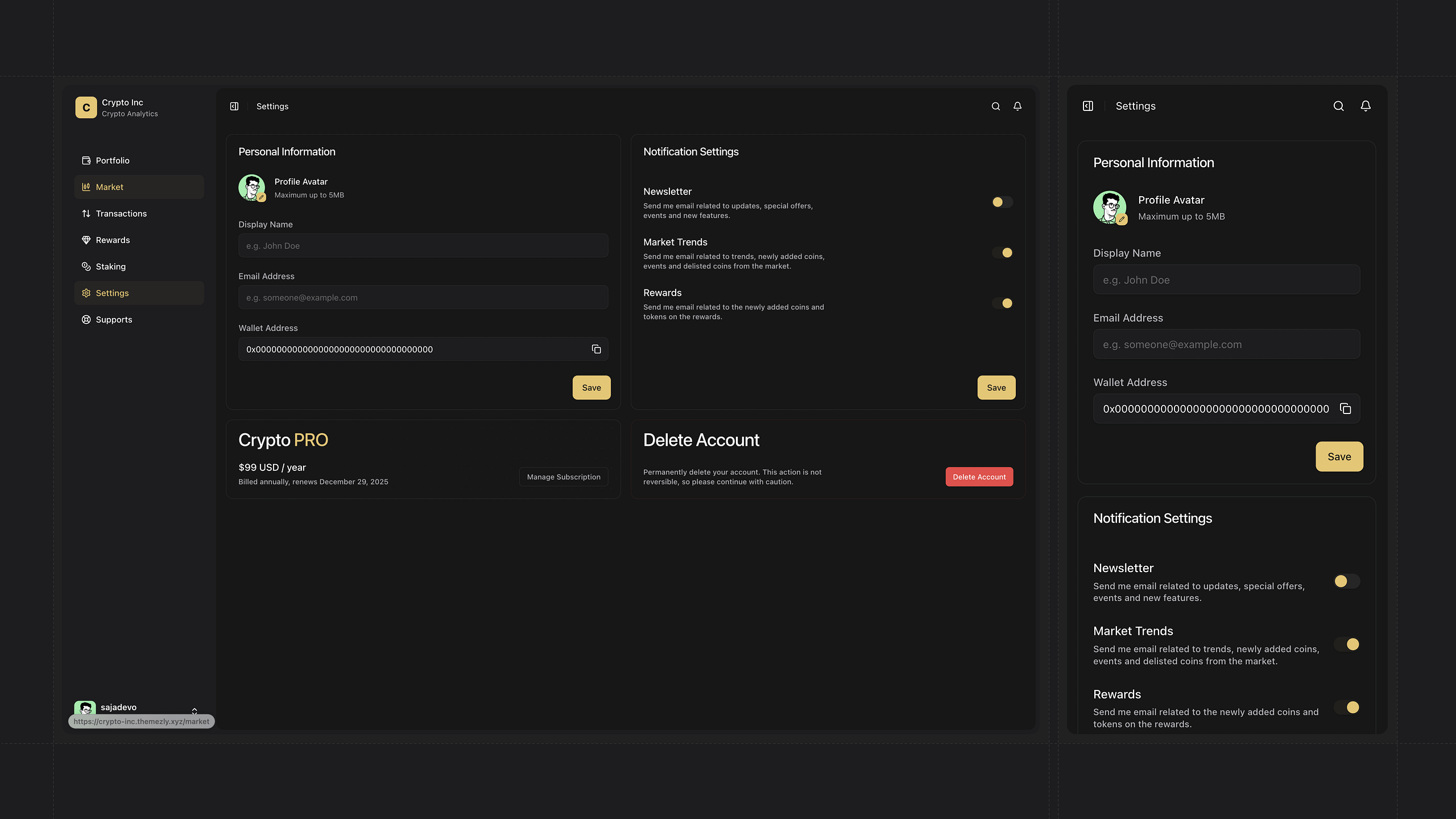The image size is (1456, 819).
Task: Open search in the desktop Settings header
Action: coord(996,106)
